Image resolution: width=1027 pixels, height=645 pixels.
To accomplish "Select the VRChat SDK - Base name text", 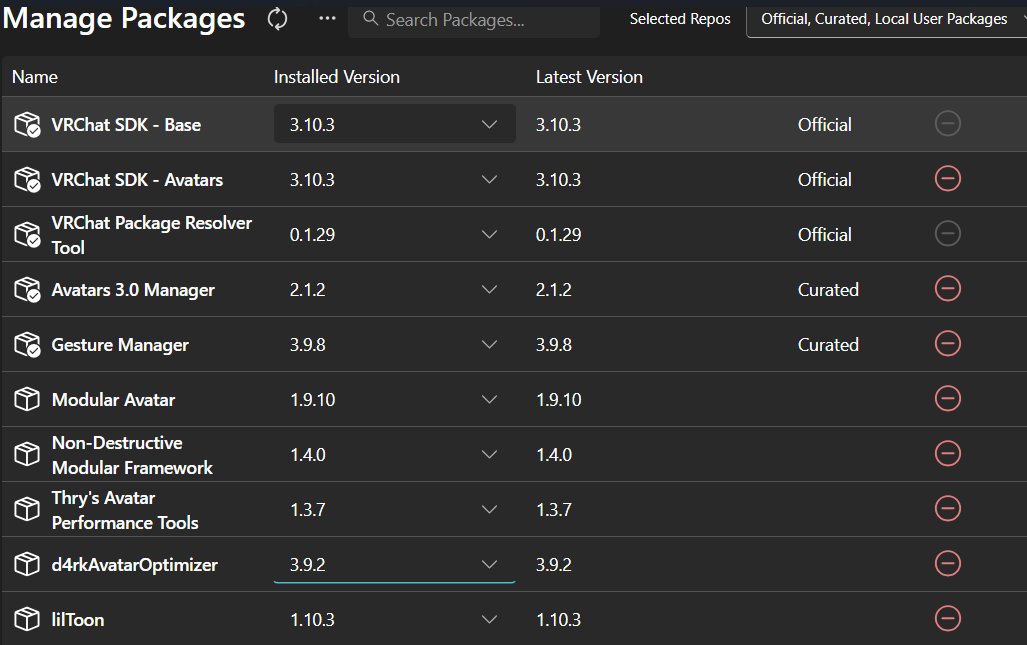I will point(126,125).
